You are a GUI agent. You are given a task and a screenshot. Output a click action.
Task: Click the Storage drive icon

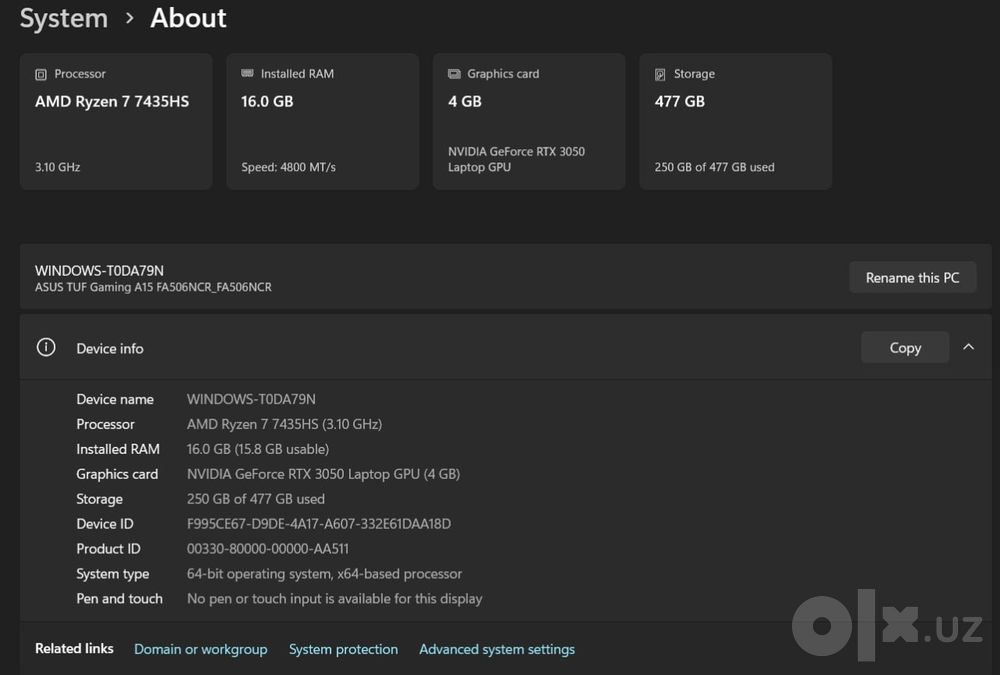click(660, 75)
